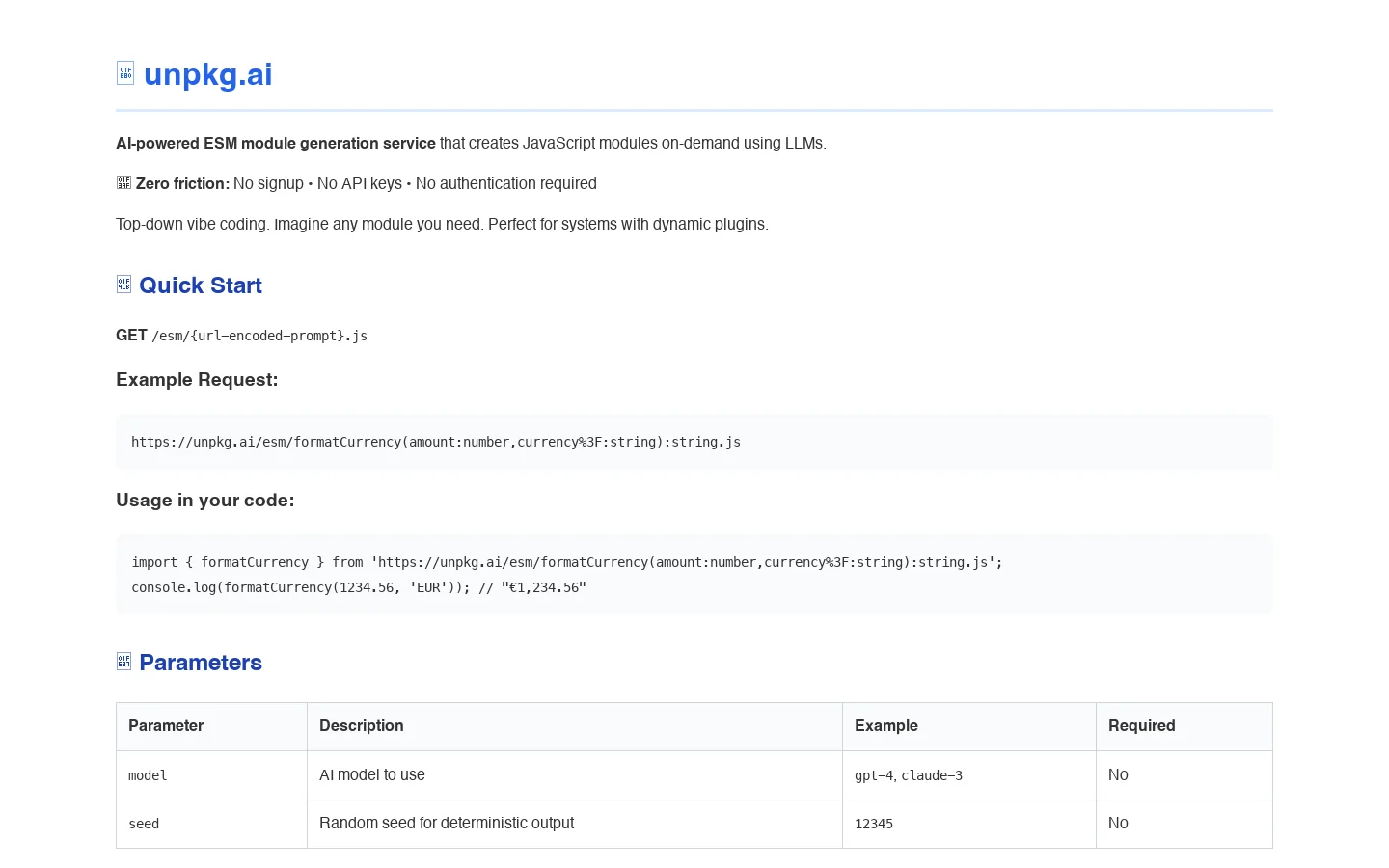Click the emoji icon beside Parameters heading
The height and width of the screenshot is (868, 1389).
point(123,662)
